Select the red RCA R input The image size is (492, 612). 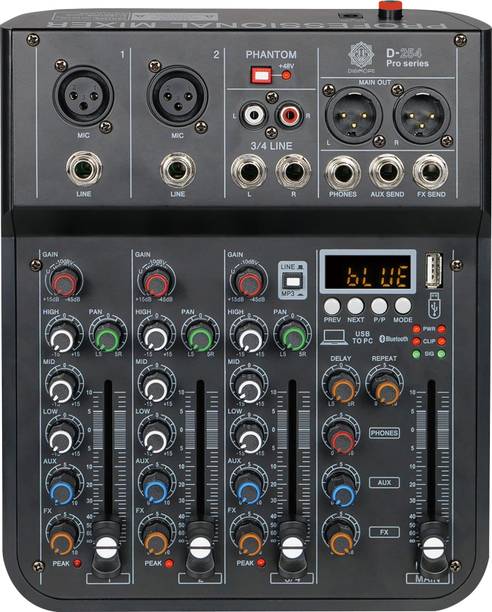(x=289, y=115)
